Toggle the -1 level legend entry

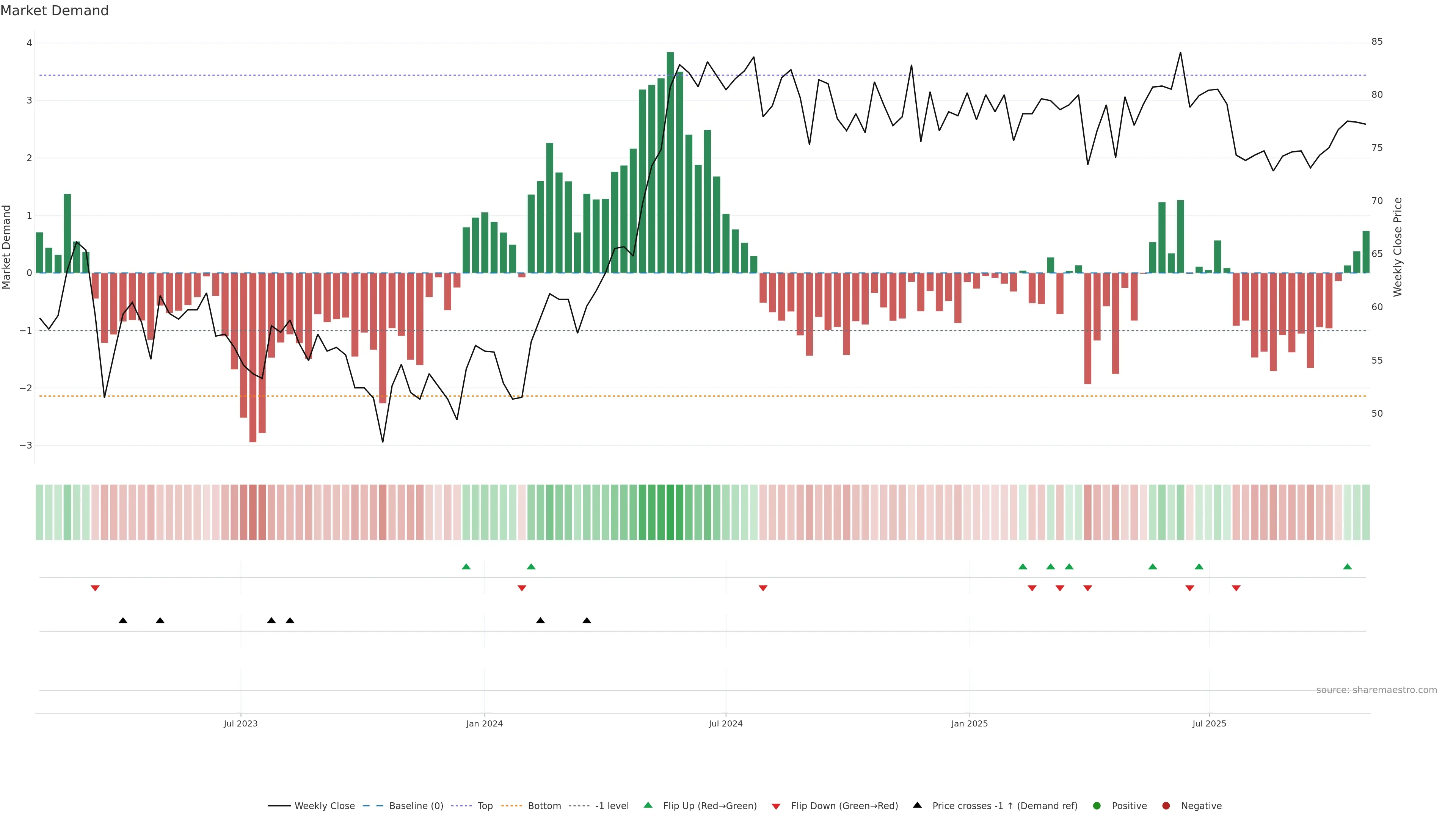pos(612,805)
